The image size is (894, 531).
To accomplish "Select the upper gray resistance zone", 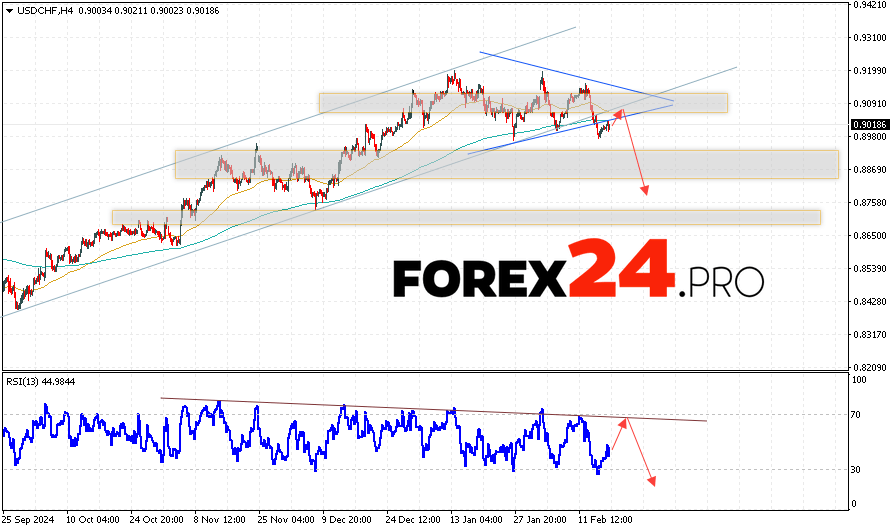I will point(522,102).
